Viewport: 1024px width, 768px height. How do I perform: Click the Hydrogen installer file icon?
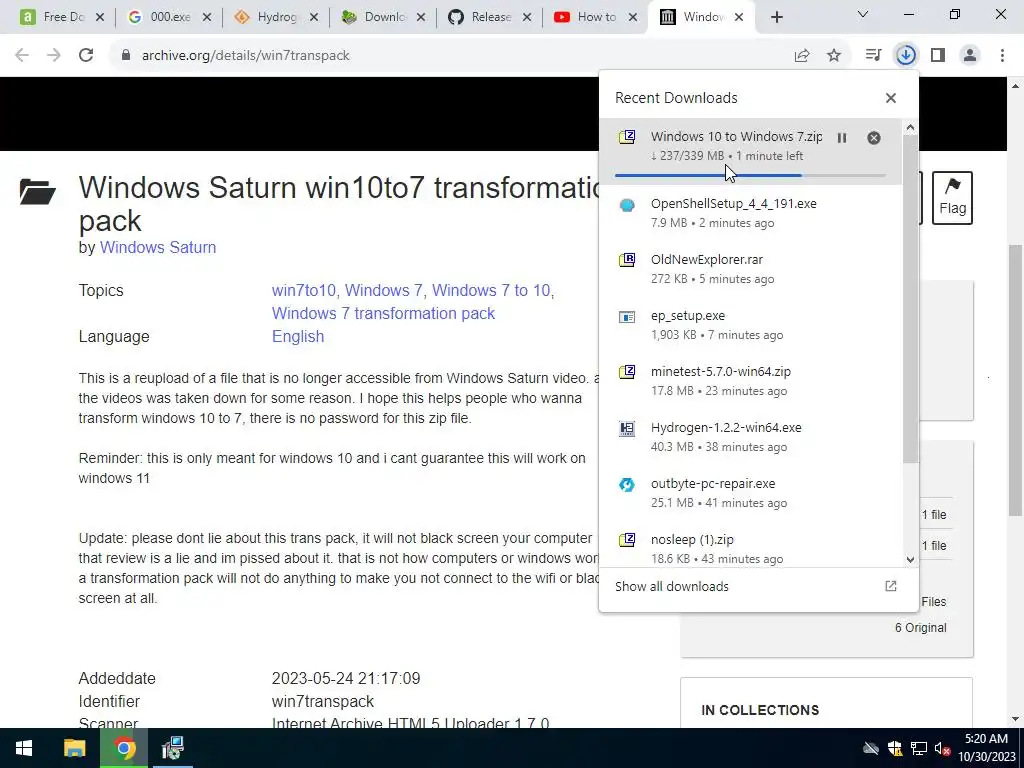coord(627,429)
